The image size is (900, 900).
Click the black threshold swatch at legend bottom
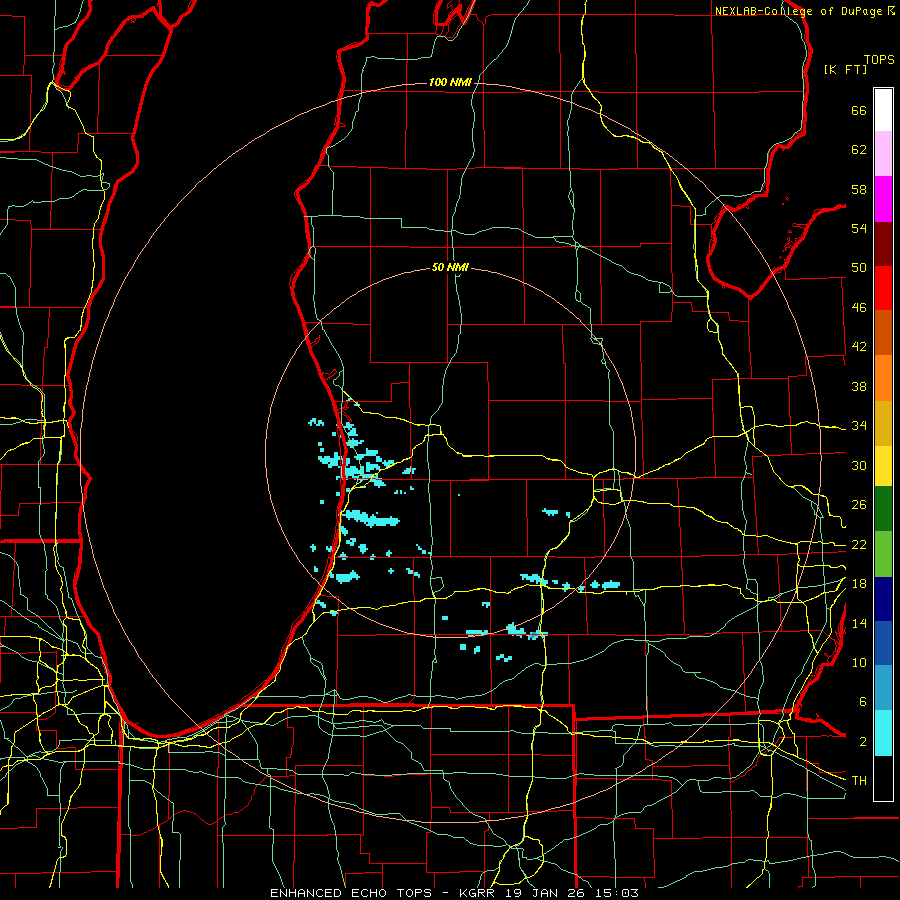pos(883,778)
